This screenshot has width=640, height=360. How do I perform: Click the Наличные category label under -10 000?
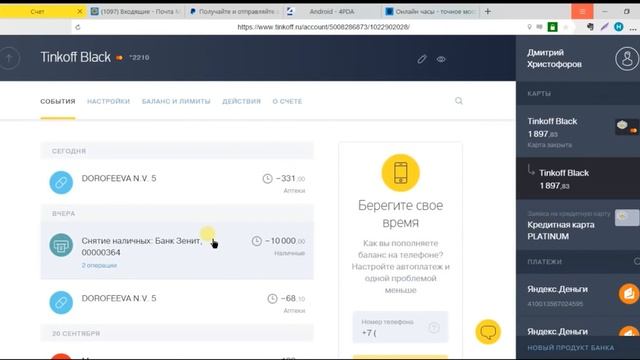[289, 253]
